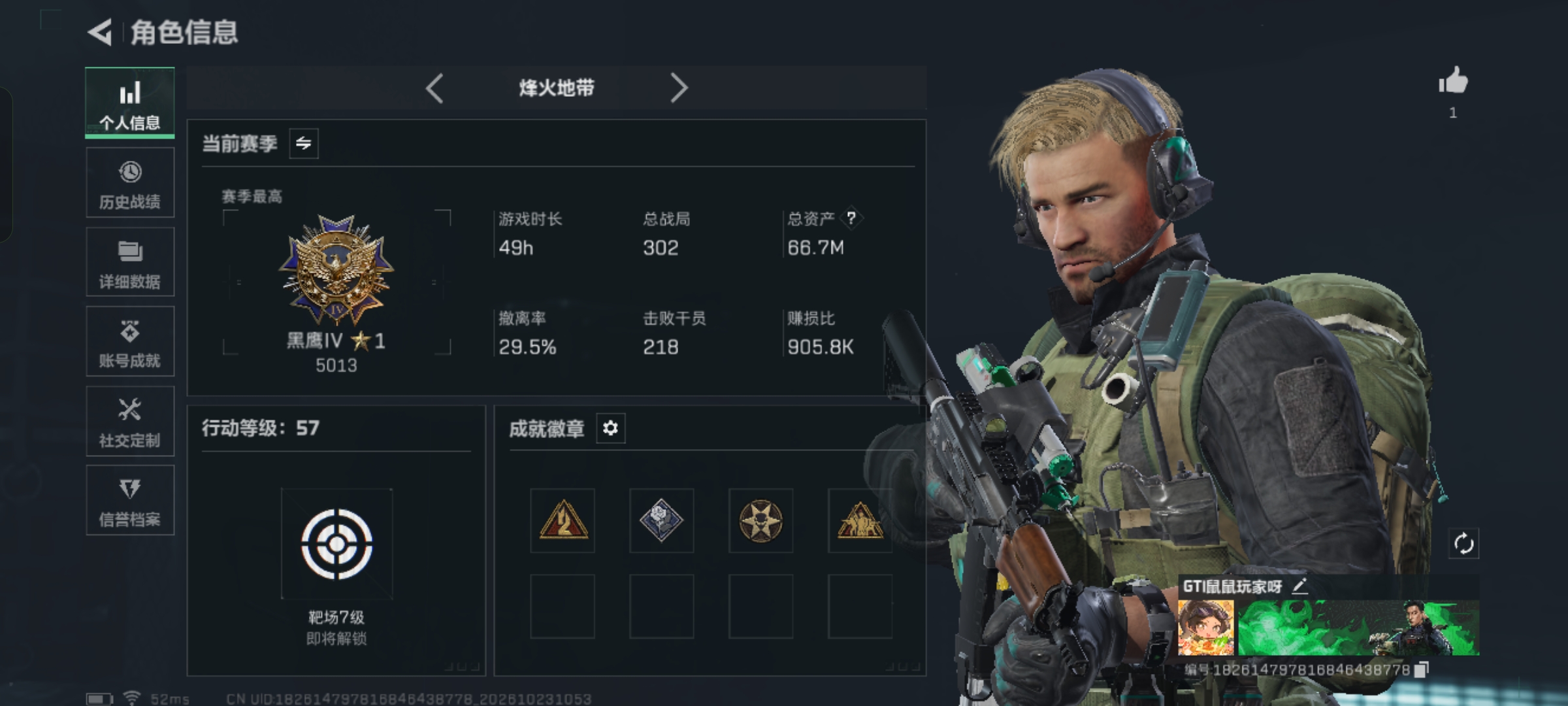Rotate the character using the refresh icon
Viewport: 1568px width, 706px height.
1463,543
